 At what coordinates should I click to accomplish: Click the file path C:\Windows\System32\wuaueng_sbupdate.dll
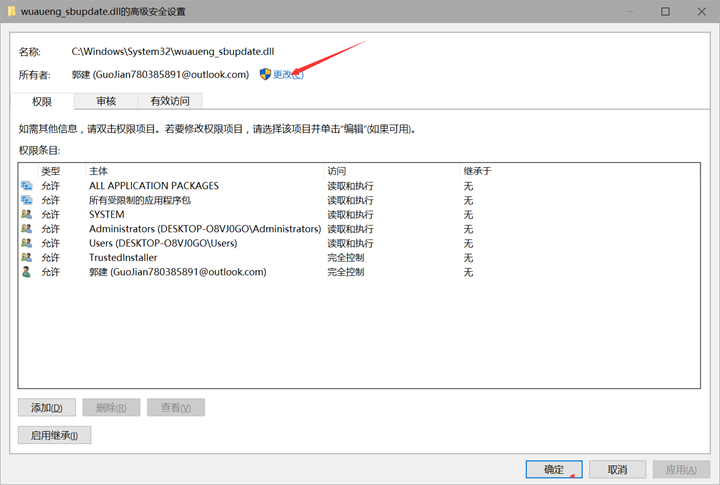[173, 51]
